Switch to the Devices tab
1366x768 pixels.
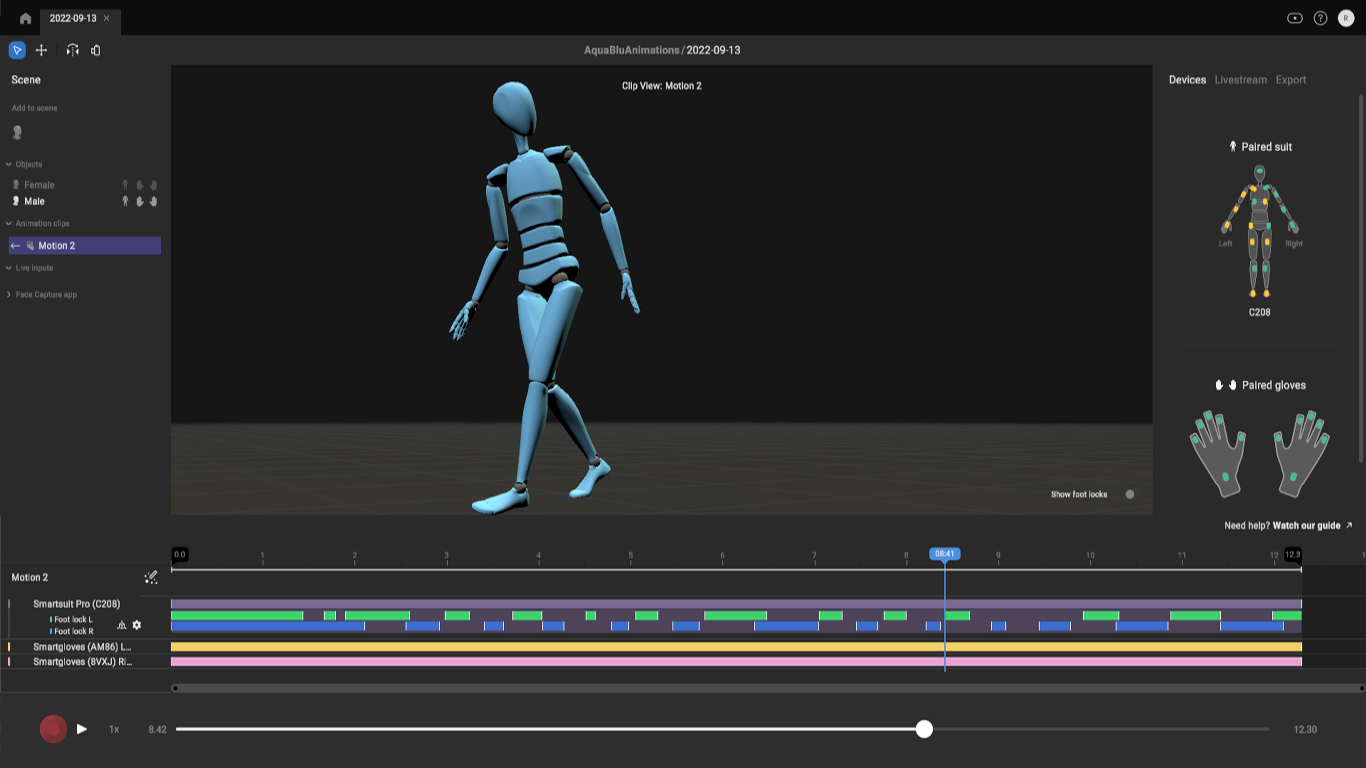(1187, 80)
